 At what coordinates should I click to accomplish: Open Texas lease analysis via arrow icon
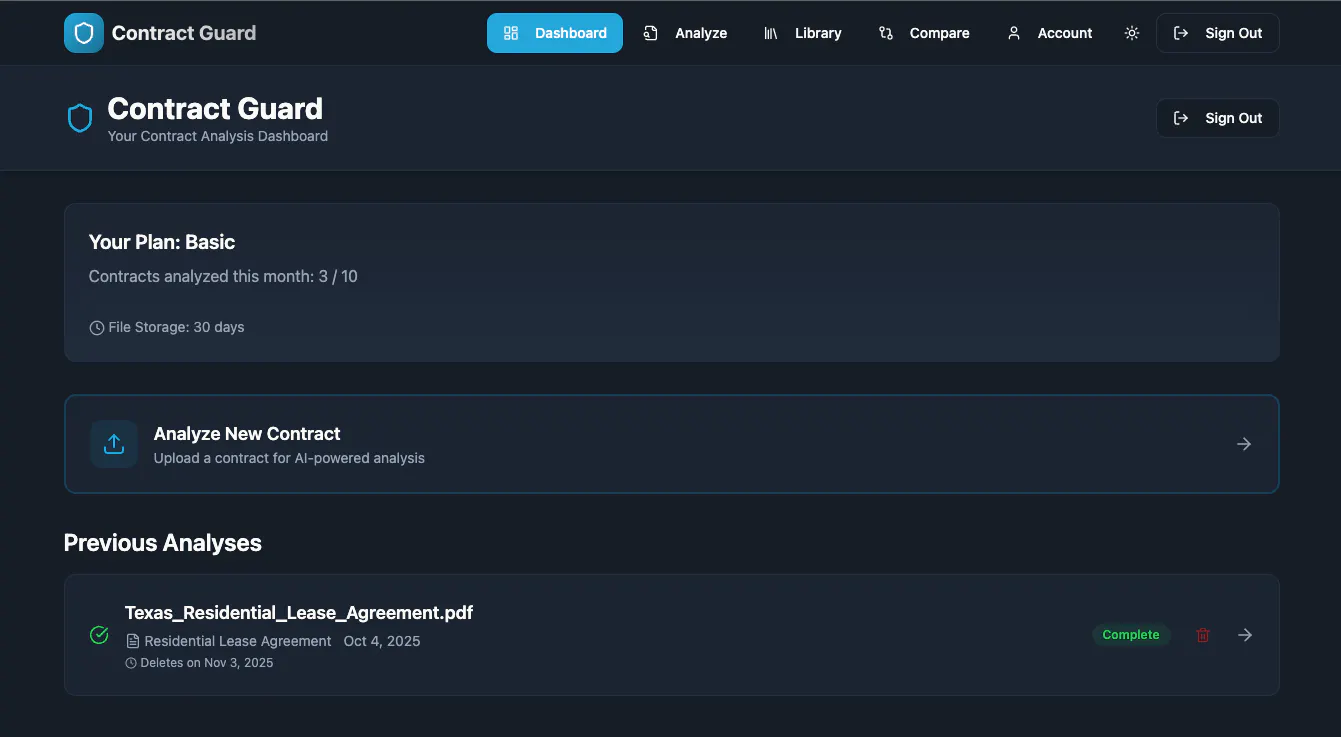click(1245, 635)
